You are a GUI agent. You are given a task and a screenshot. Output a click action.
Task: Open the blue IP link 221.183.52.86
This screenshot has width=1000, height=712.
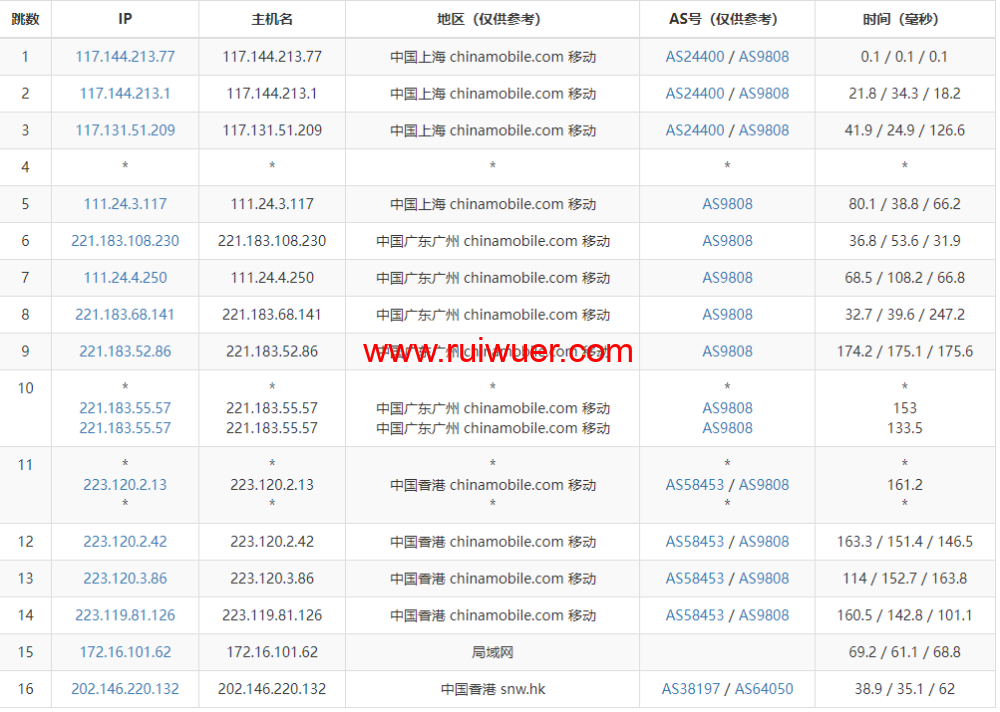click(125, 352)
